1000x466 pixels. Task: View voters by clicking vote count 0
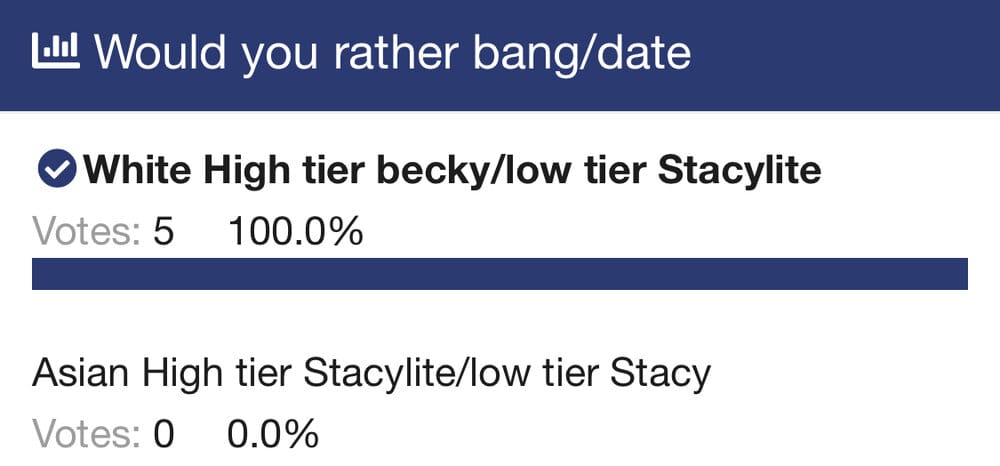tap(163, 435)
